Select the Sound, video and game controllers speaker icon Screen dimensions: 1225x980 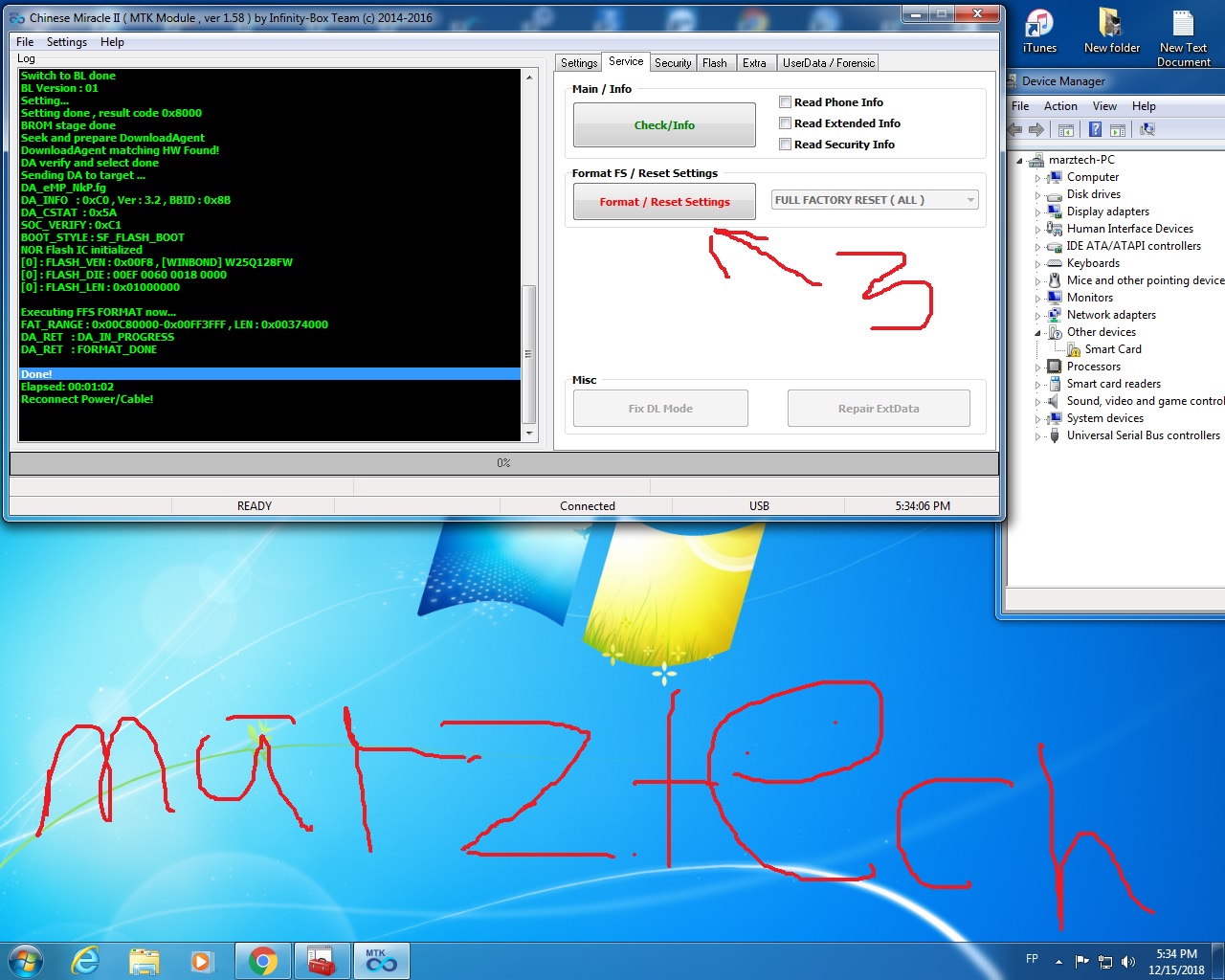pyautogui.click(x=1055, y=401)
